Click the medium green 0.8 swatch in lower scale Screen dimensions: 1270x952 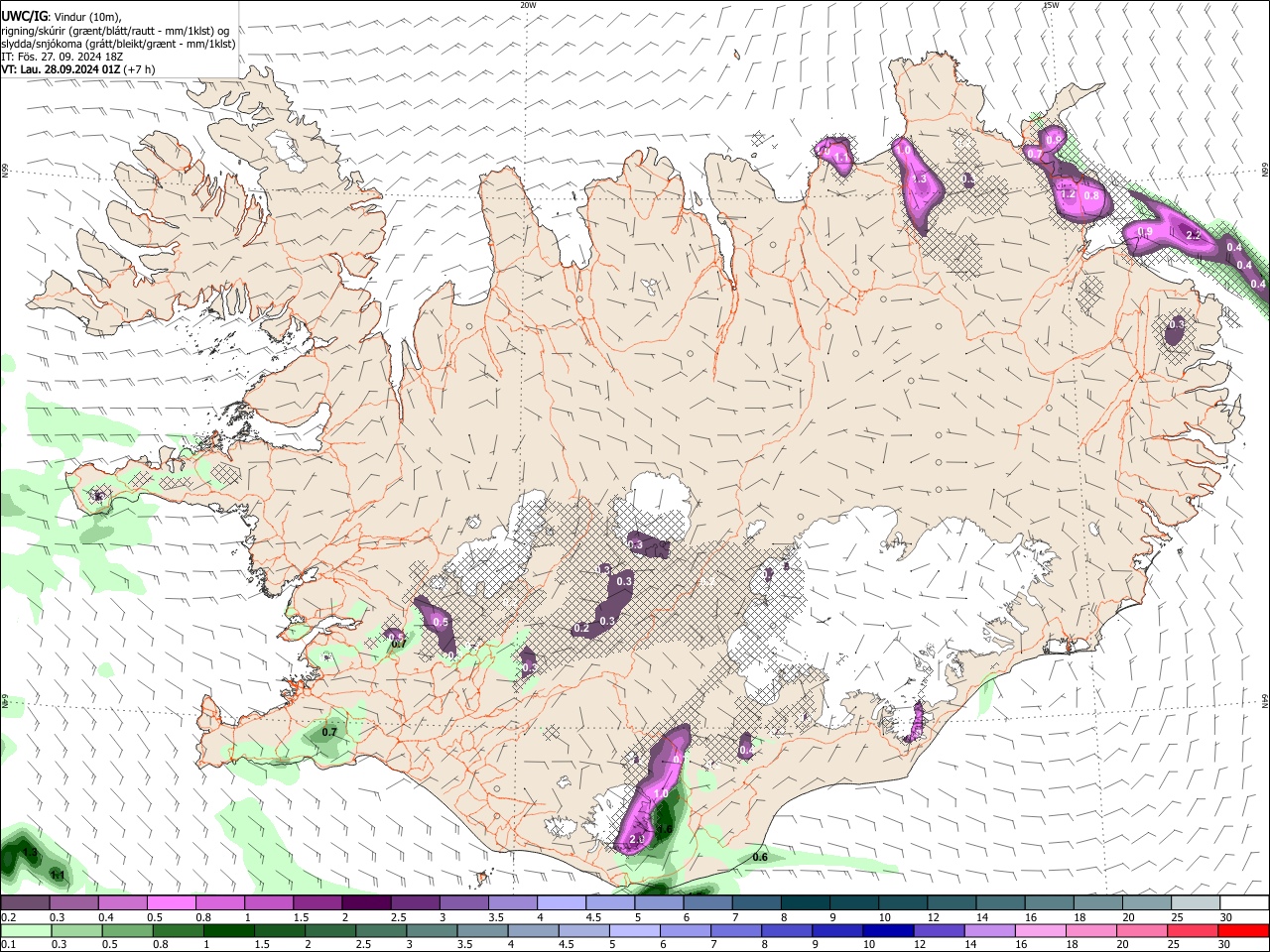click(179, 930)
